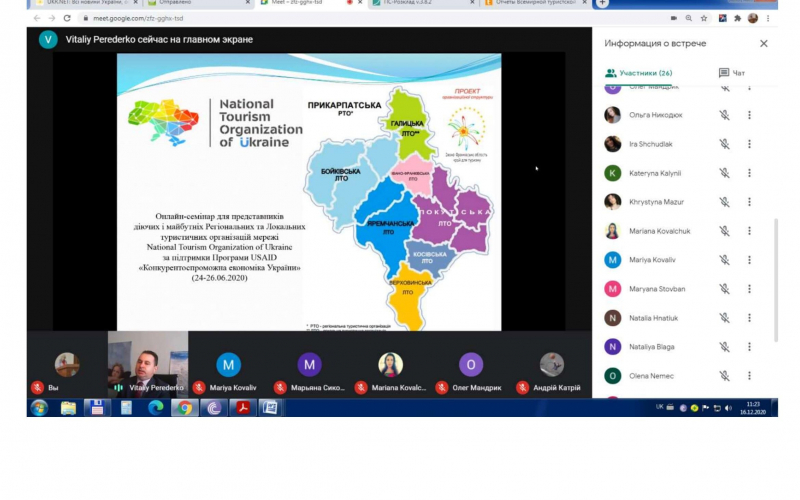Close the meeting information side panel
The height and width of the screenshot is (500, 800).
pos(763,43)
